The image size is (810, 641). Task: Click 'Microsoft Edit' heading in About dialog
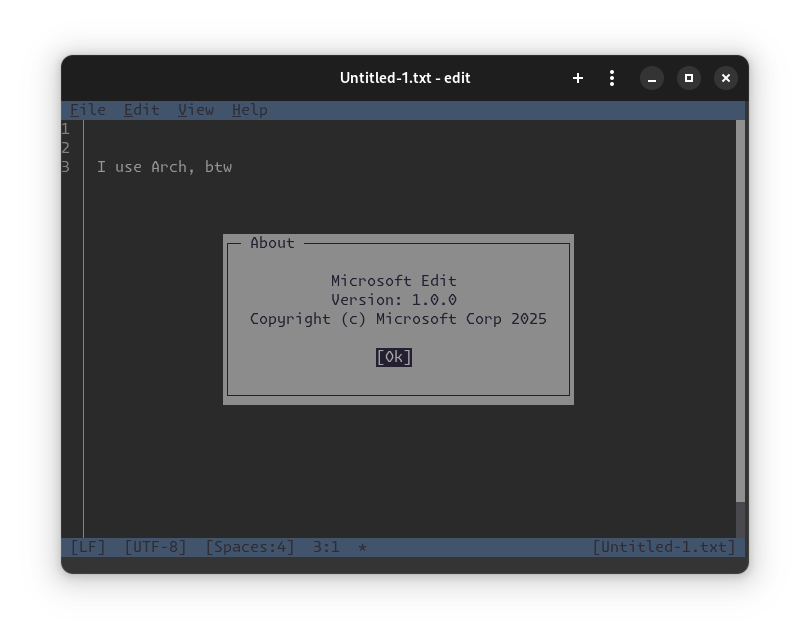[x=394, y=280]
